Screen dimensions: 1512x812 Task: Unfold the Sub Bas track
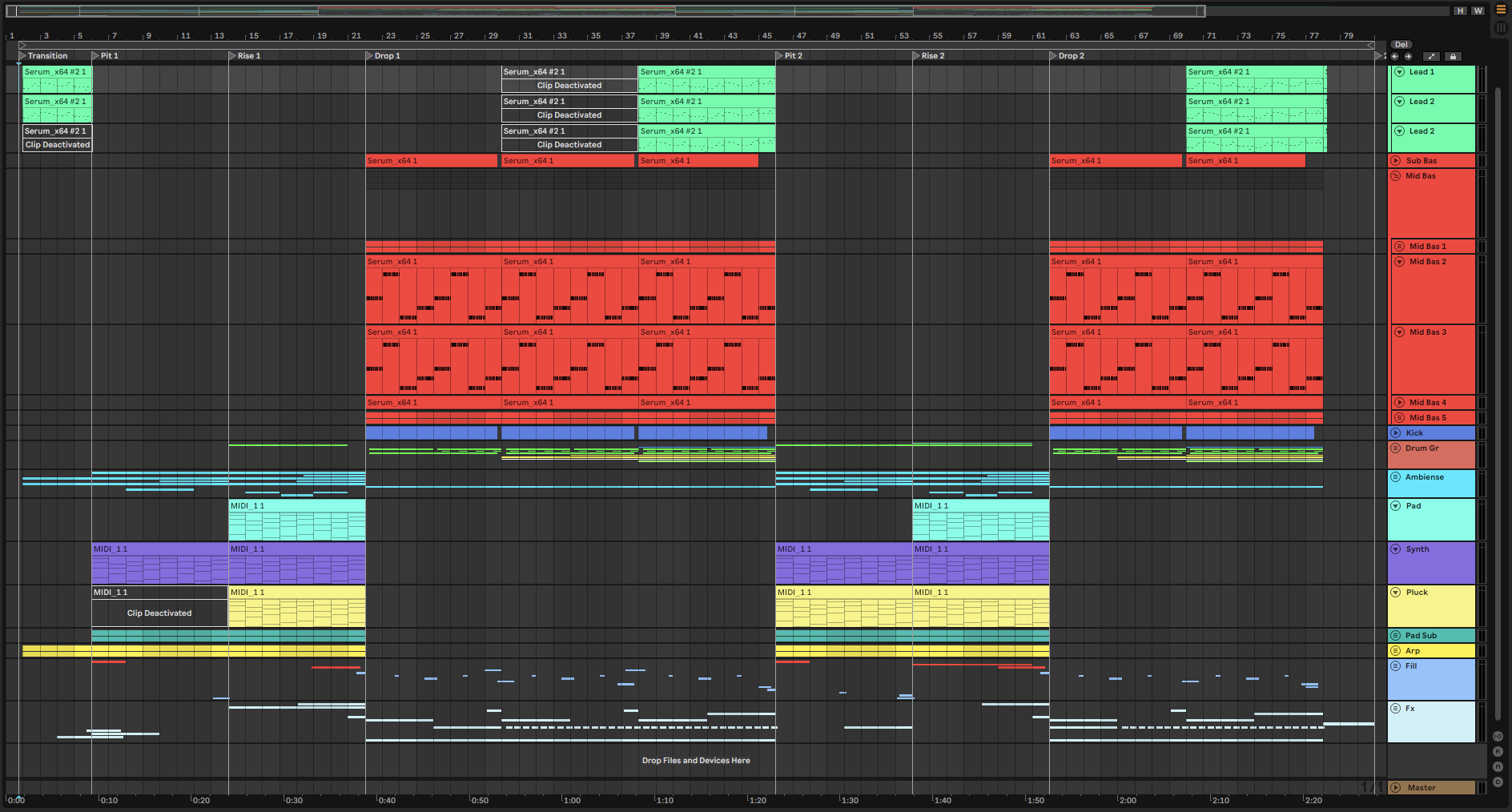pyautogui.click(x=1396, y=161)
